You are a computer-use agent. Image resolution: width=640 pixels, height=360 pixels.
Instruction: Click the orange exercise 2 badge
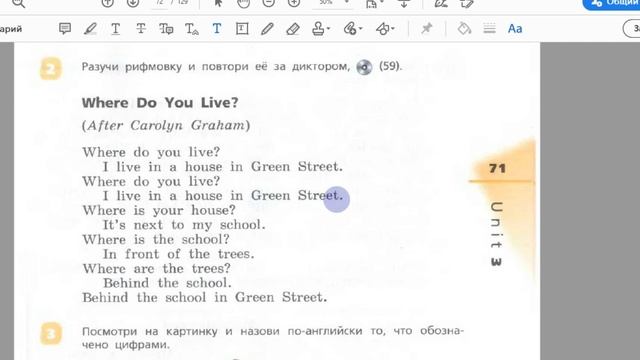[x=51, y=69]
